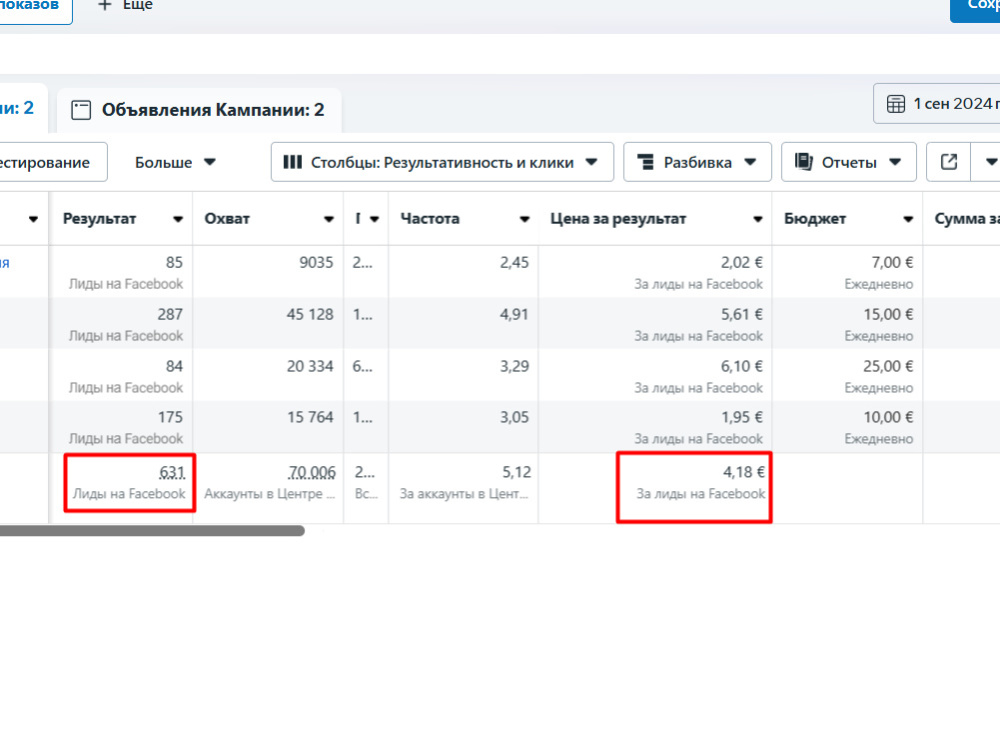1000x749 pixels.
Task: Click cost per result 1,95 €
Action: tap(742, 417)
